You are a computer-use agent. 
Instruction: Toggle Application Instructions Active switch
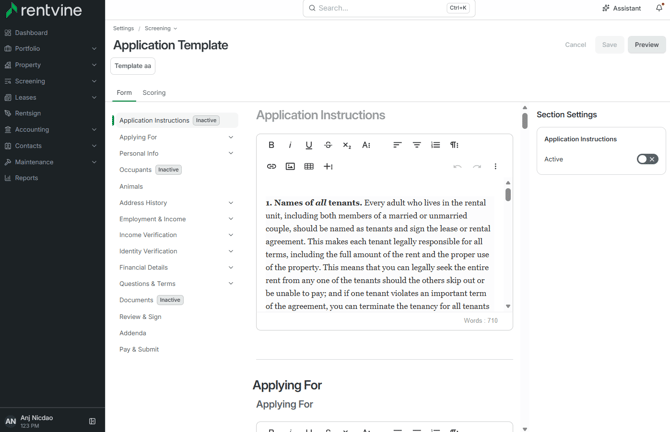point(647,159)
